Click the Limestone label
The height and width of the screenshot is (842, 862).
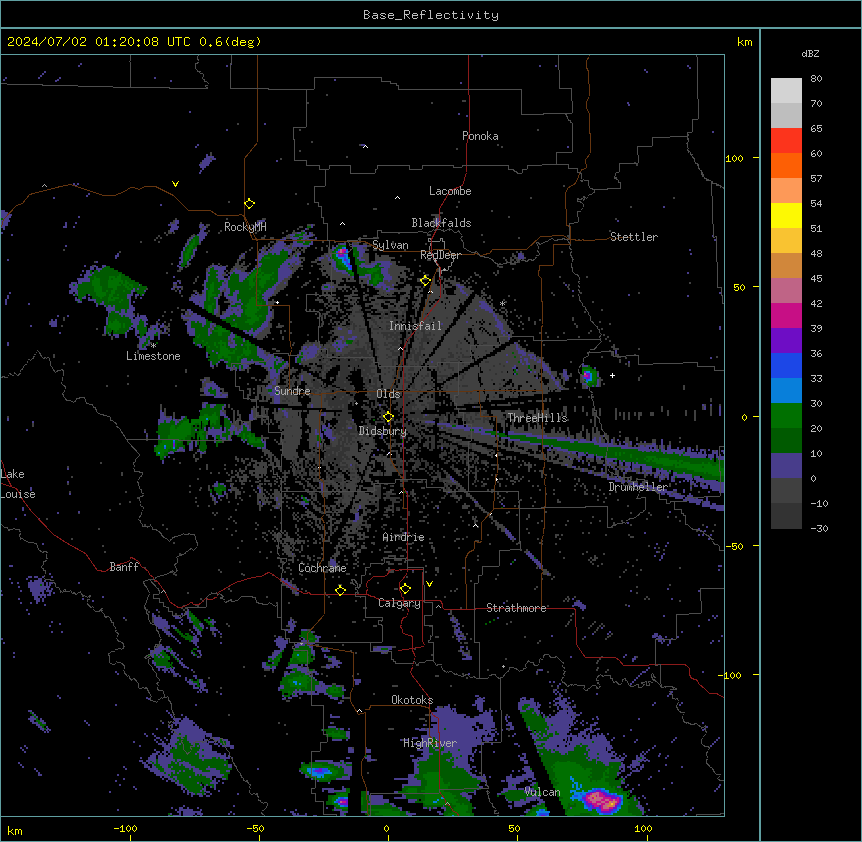153,356
